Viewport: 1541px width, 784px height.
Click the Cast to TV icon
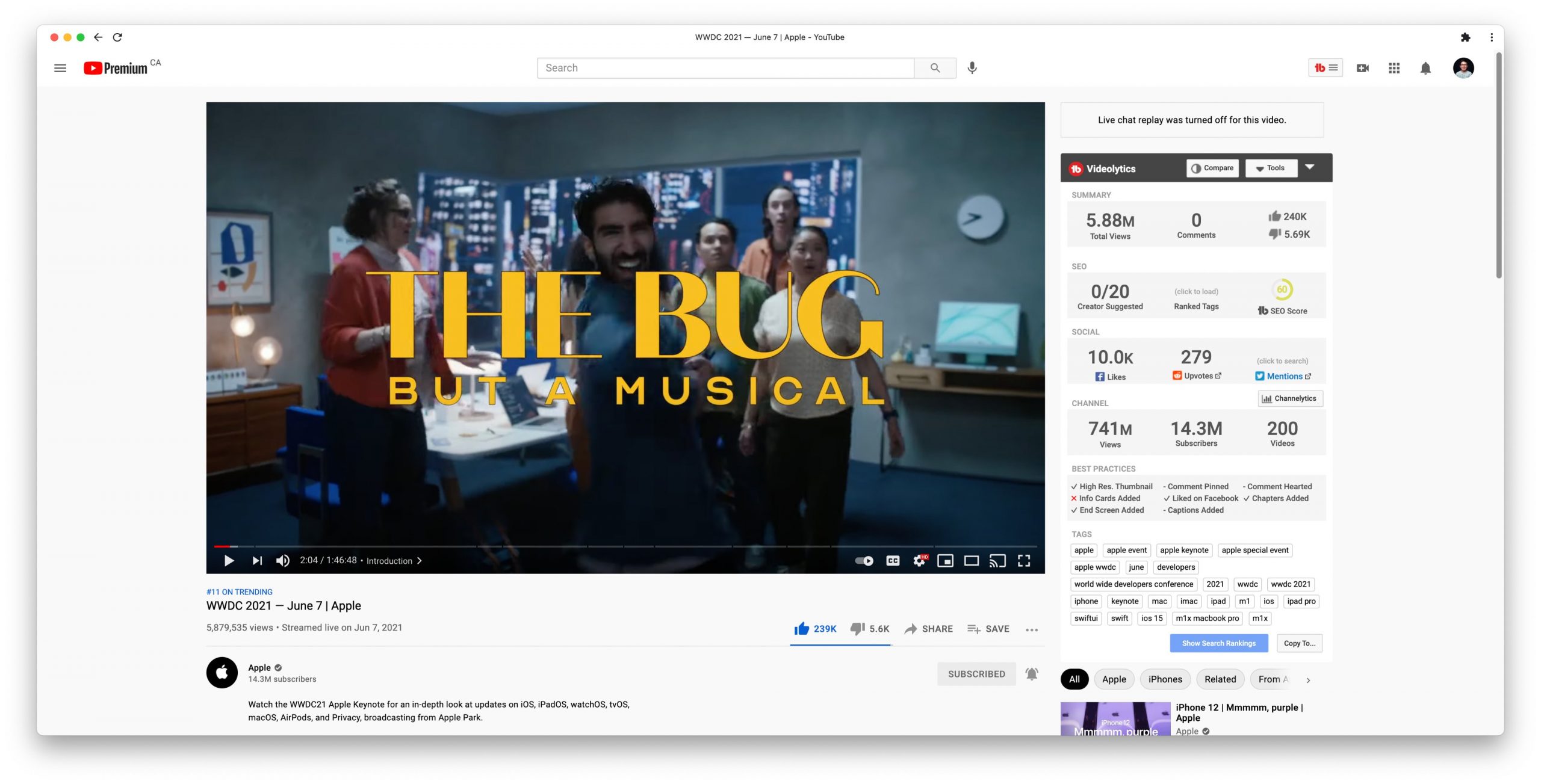pos(997,561)
